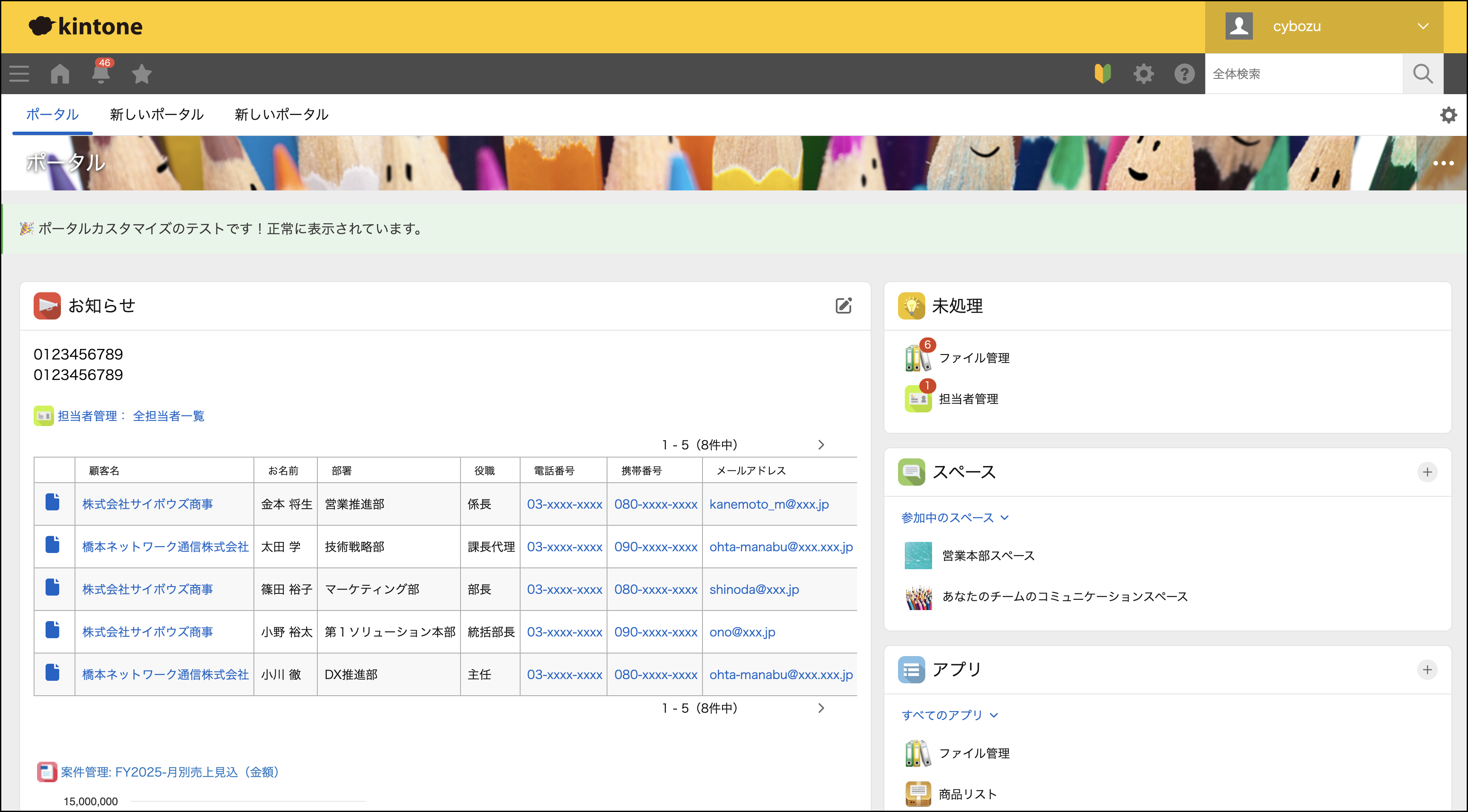Open record icon for 小川 徹 row

coord(52,672)
